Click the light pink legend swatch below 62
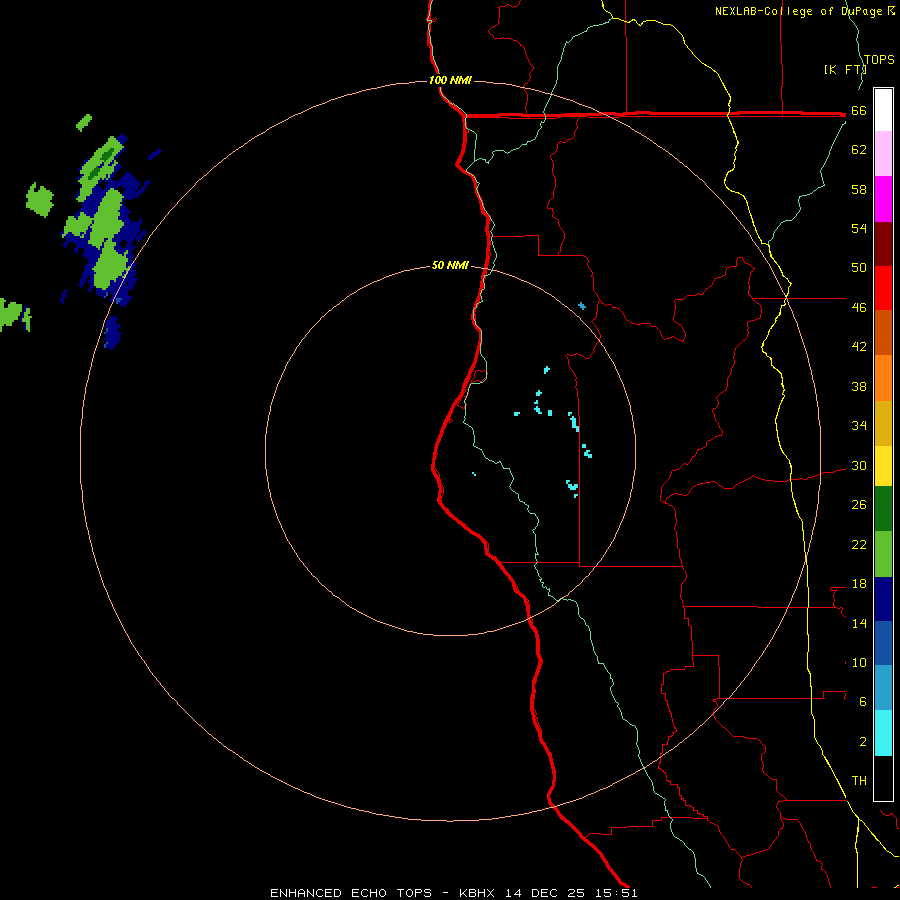The height and width of the screenshot is (900, 900). tap(883, 153)
